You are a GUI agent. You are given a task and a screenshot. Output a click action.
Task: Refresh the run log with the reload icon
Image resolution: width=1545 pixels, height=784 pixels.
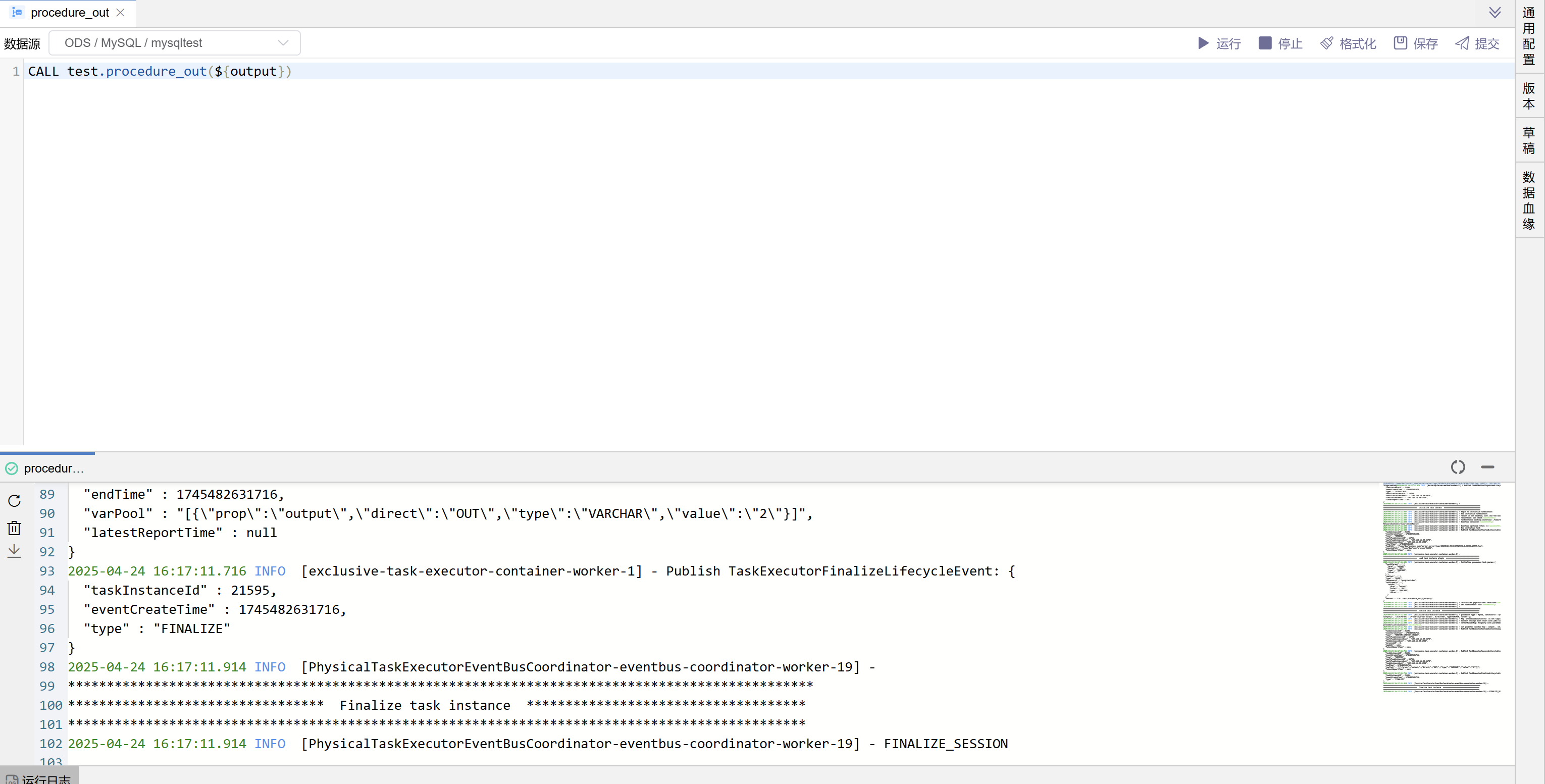15,501
